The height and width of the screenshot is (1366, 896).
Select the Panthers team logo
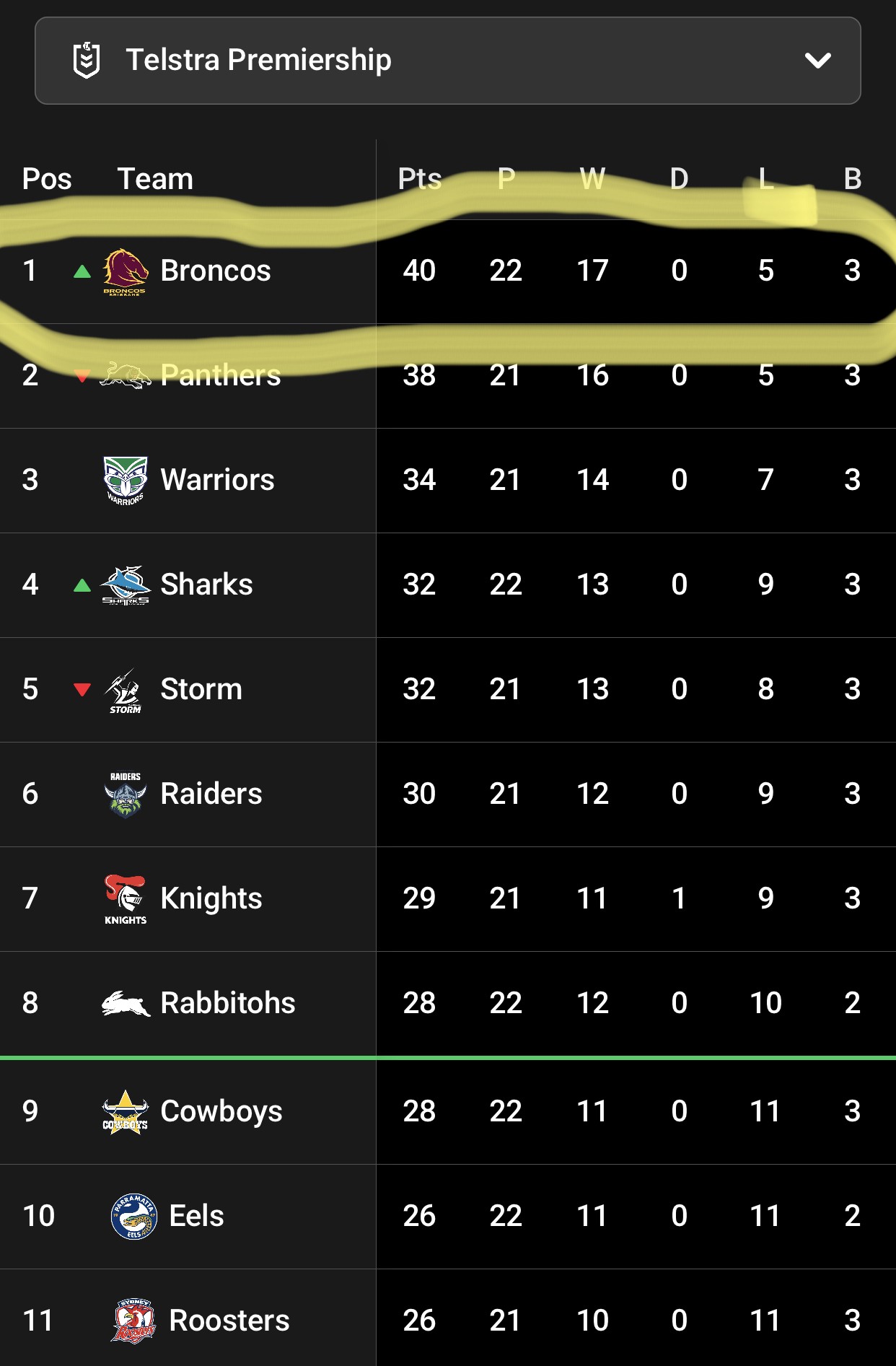(126, 375)
